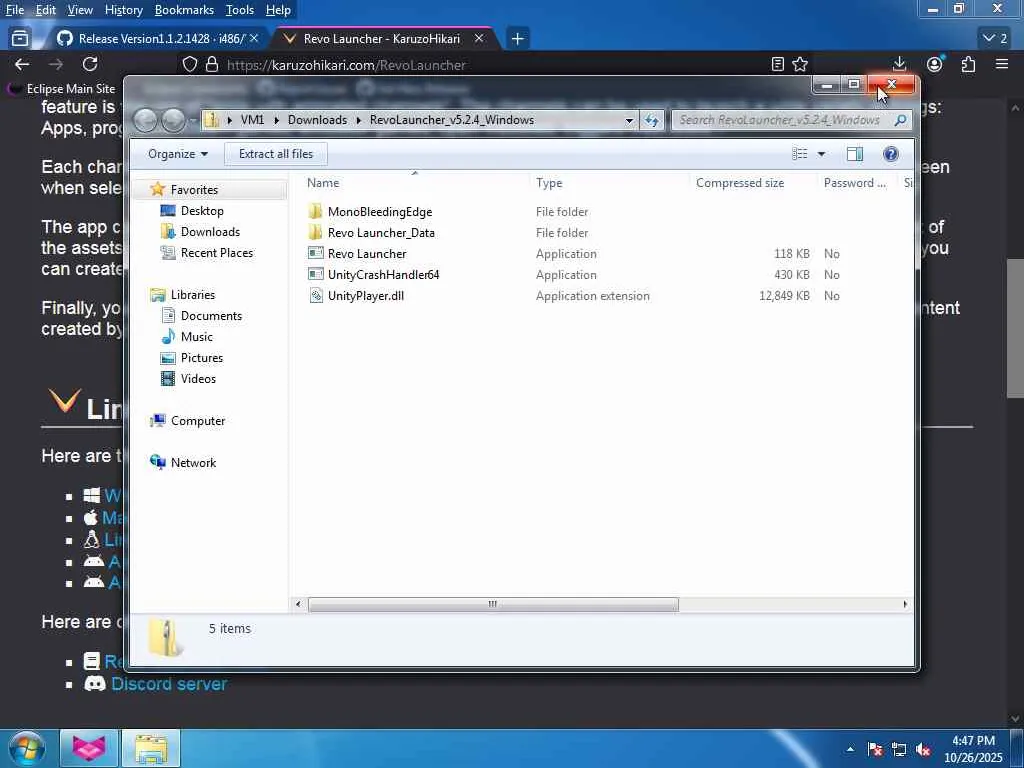Toggle reader view icon in address bar
The height and width of the screenshot is (768, 1024).
pos(777,64)
